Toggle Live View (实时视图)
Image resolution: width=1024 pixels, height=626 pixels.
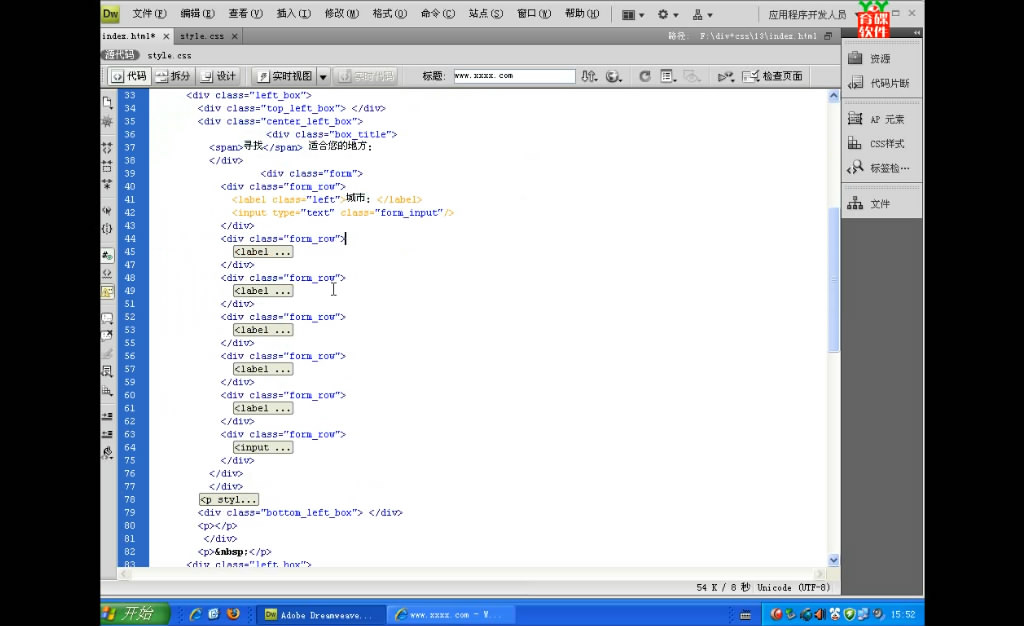coord(284,76)
